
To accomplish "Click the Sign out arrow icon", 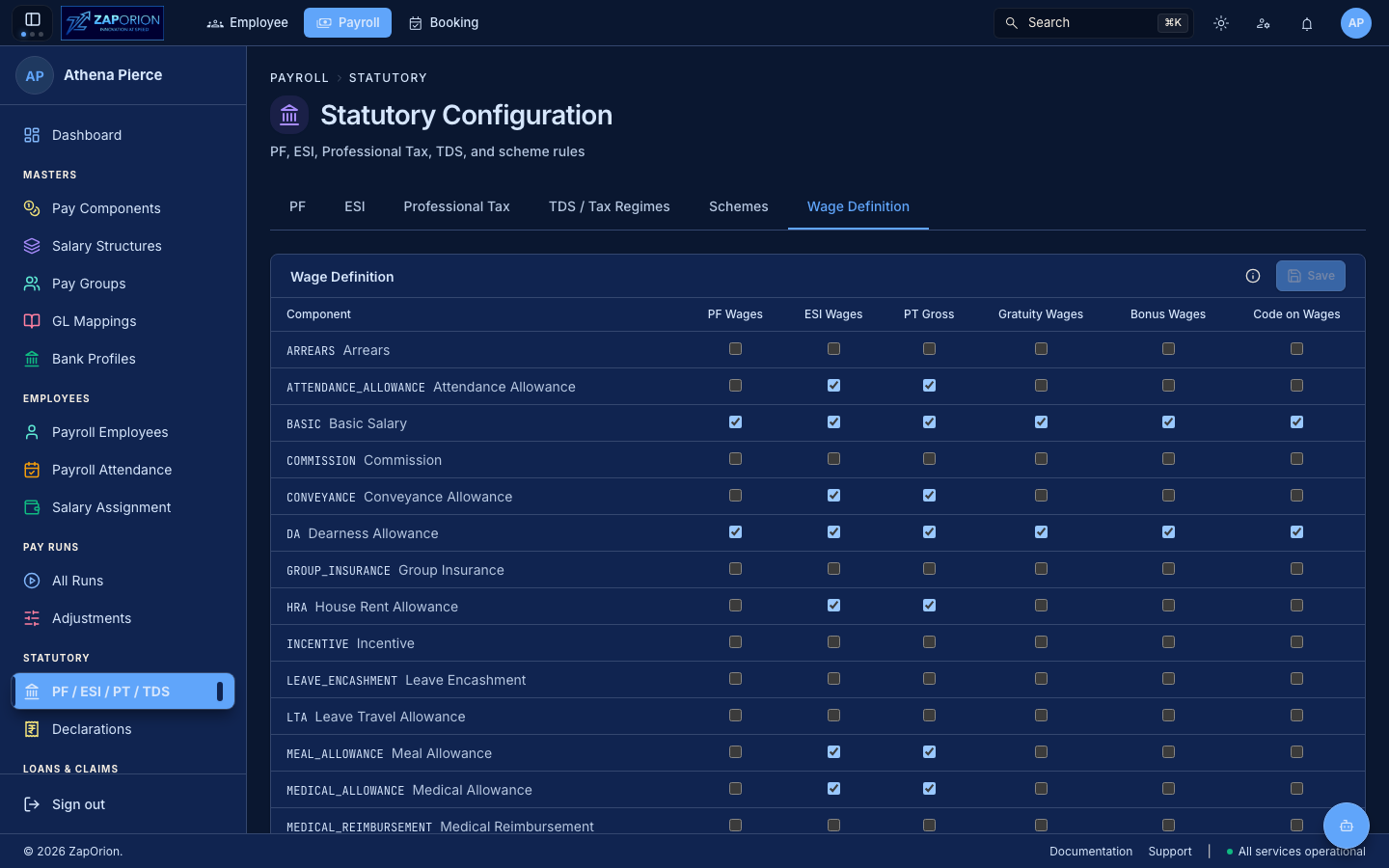I will [32, 804].
